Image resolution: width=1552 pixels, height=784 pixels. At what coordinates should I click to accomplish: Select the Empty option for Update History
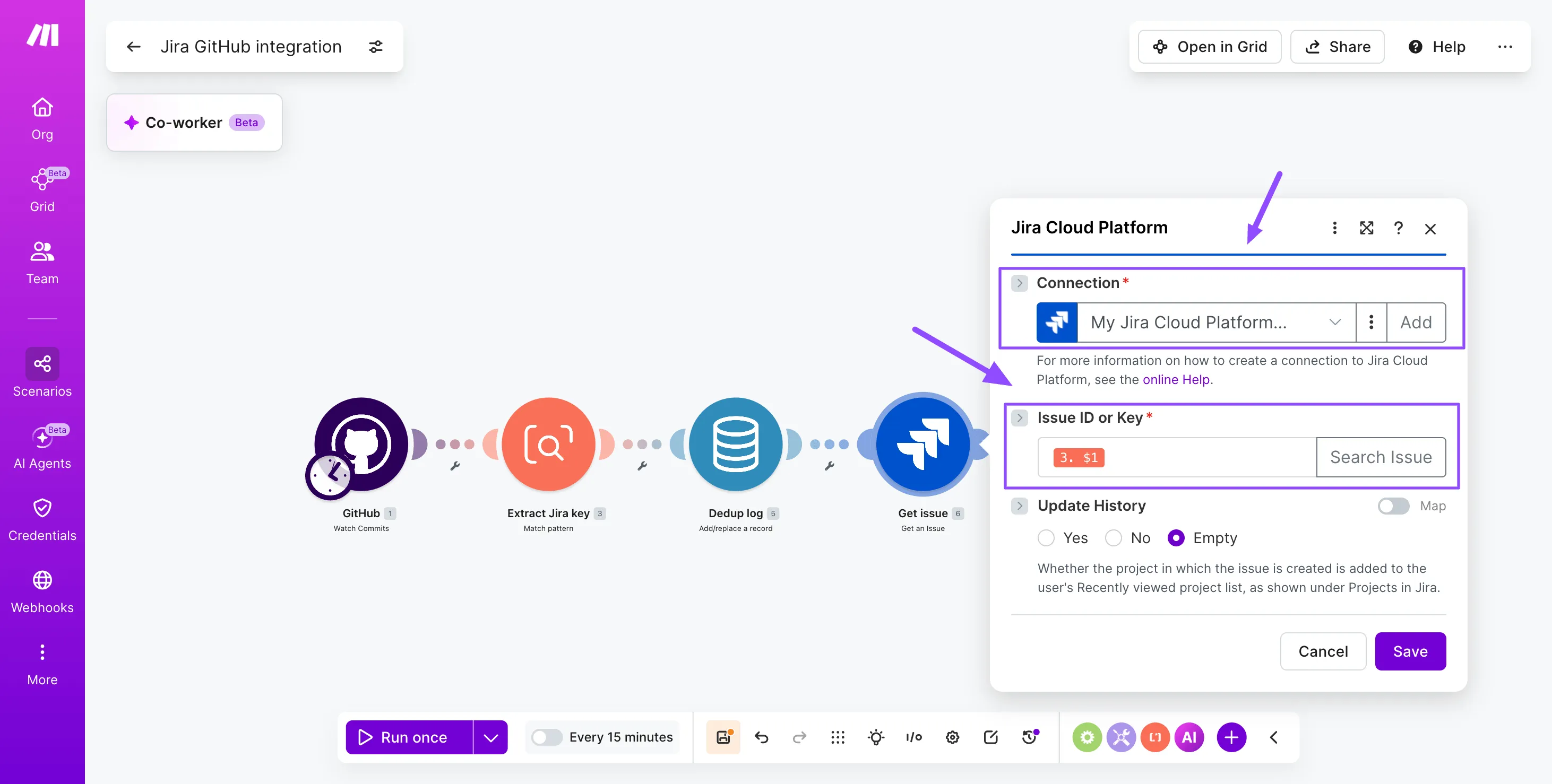coord(1176,538)
